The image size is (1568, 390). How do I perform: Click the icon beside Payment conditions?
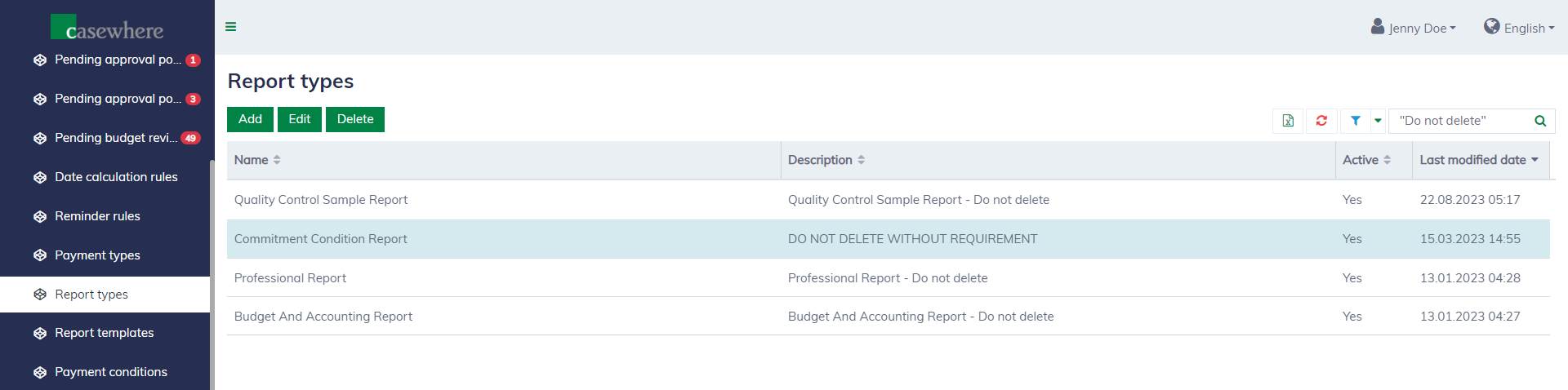click(x=40, y=372)
